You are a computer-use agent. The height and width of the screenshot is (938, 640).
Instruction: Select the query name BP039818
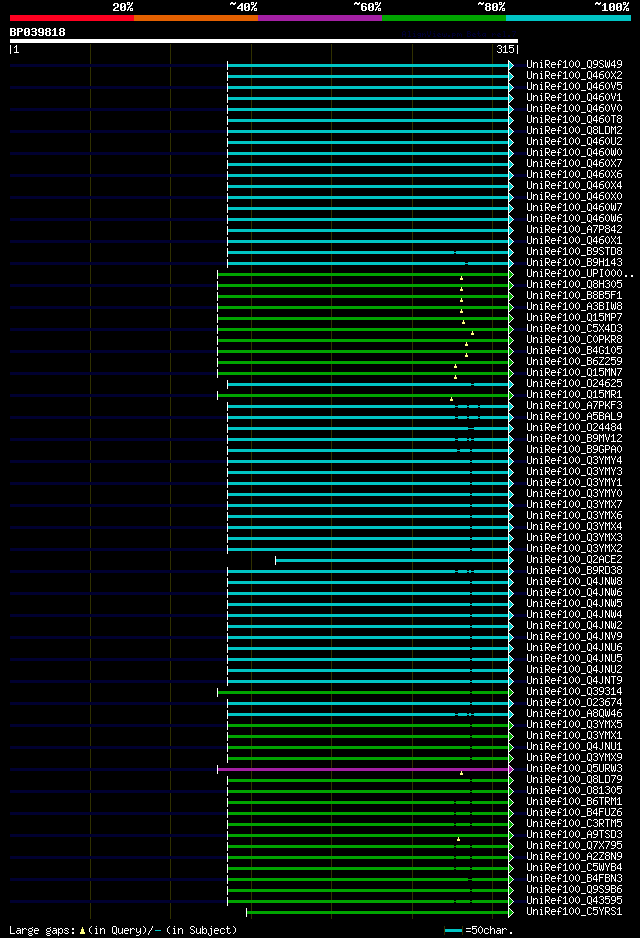point(37,32)
